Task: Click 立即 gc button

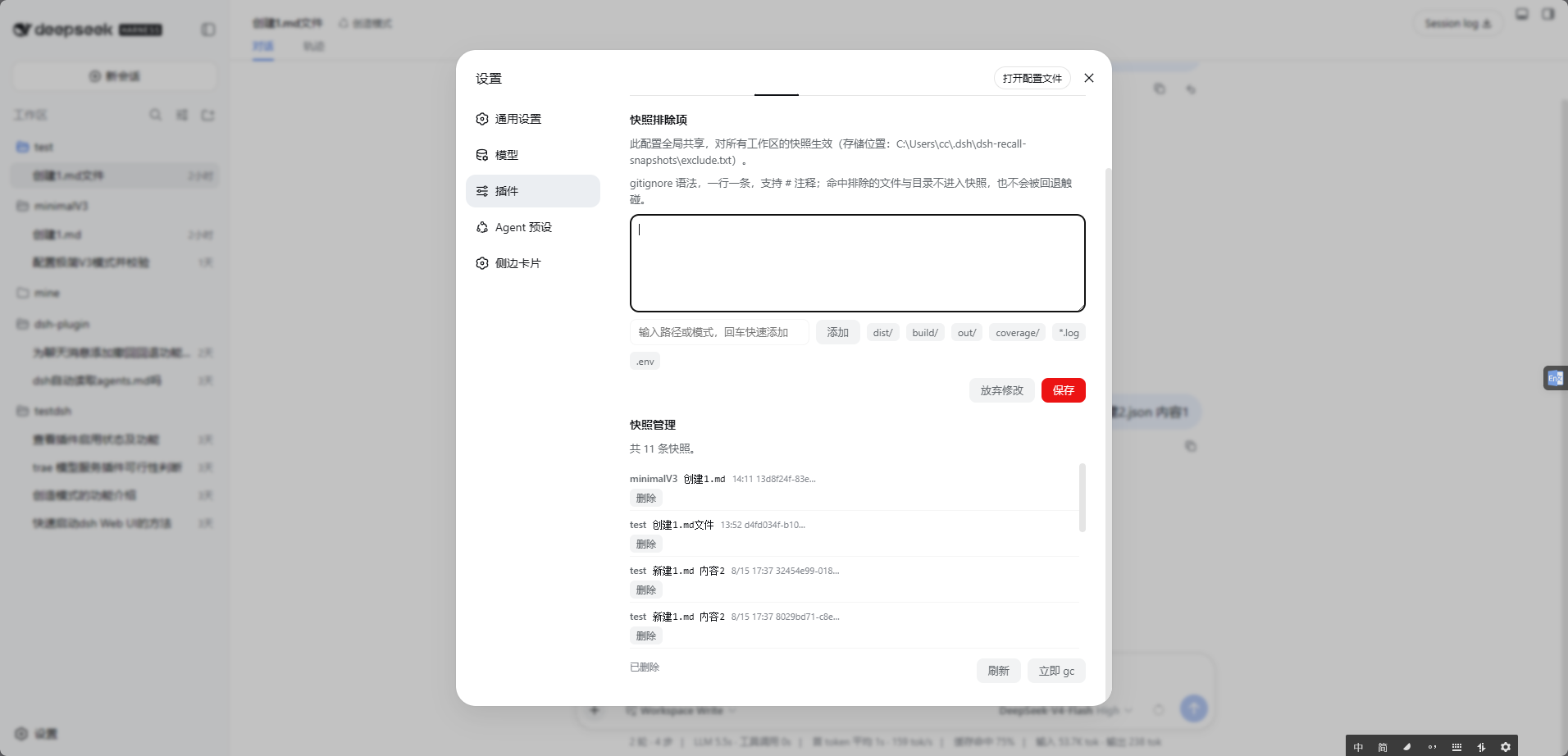Action: pos(1056,671)
